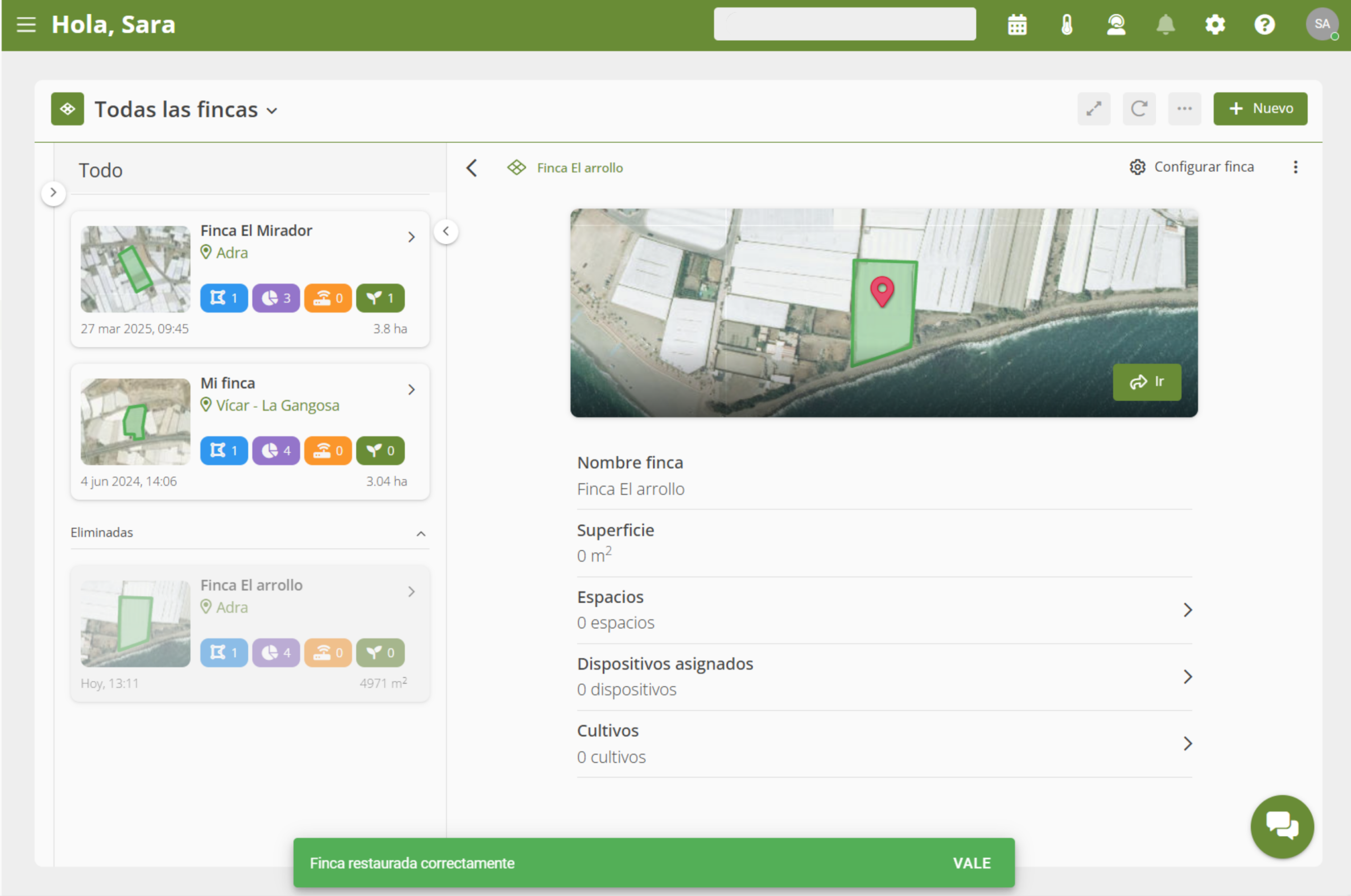Viewport: 1351px width, 896px height.
Task: Toggle fullscreen expand icon
Action: [x=1094, y=109]
